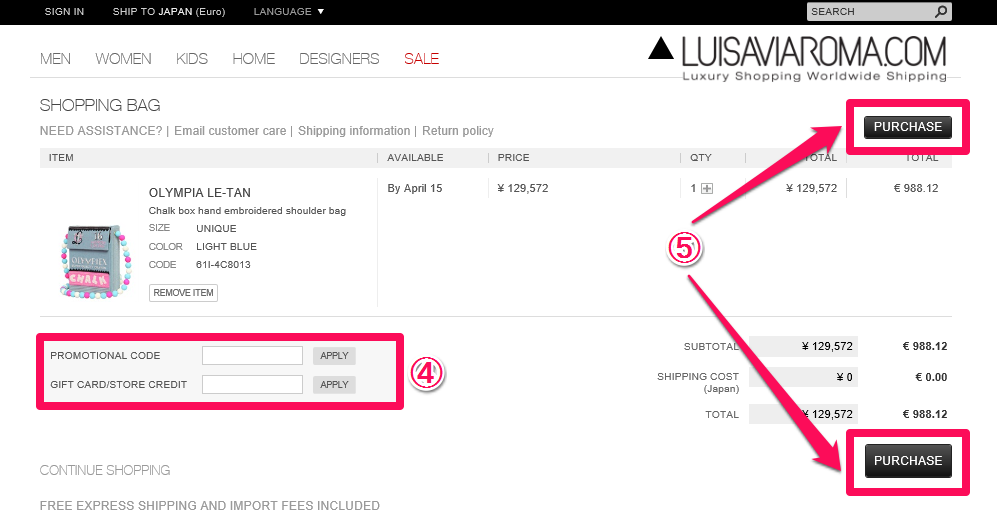Click product code 61I-4C8013
The image size is (997, 530).
[x=223, y=264]
